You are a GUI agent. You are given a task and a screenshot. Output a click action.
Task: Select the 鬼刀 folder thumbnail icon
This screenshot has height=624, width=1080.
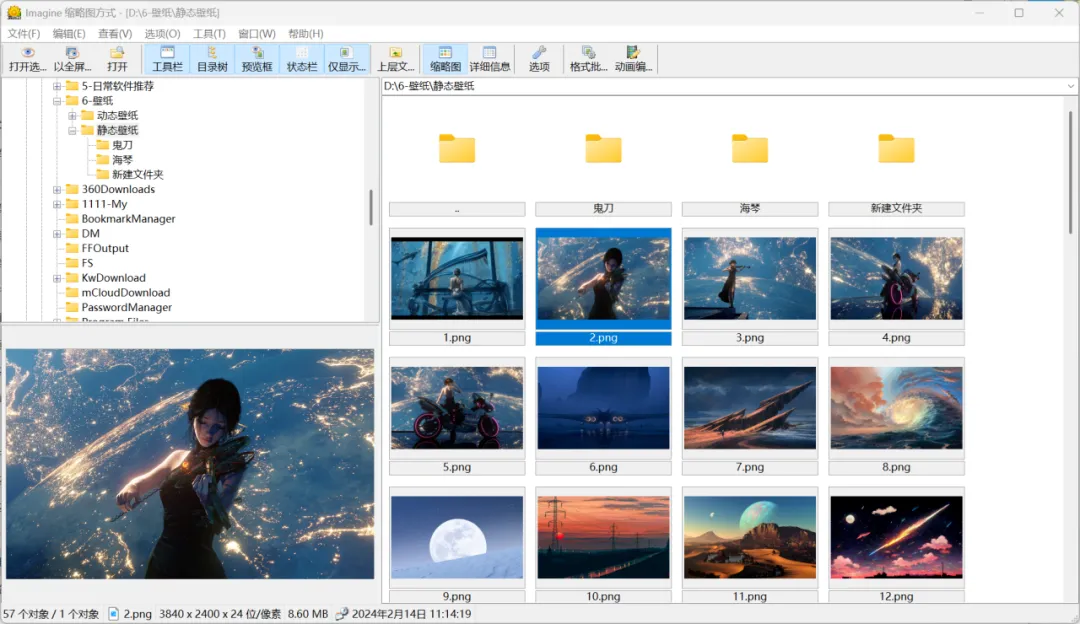tap(603, 149)
